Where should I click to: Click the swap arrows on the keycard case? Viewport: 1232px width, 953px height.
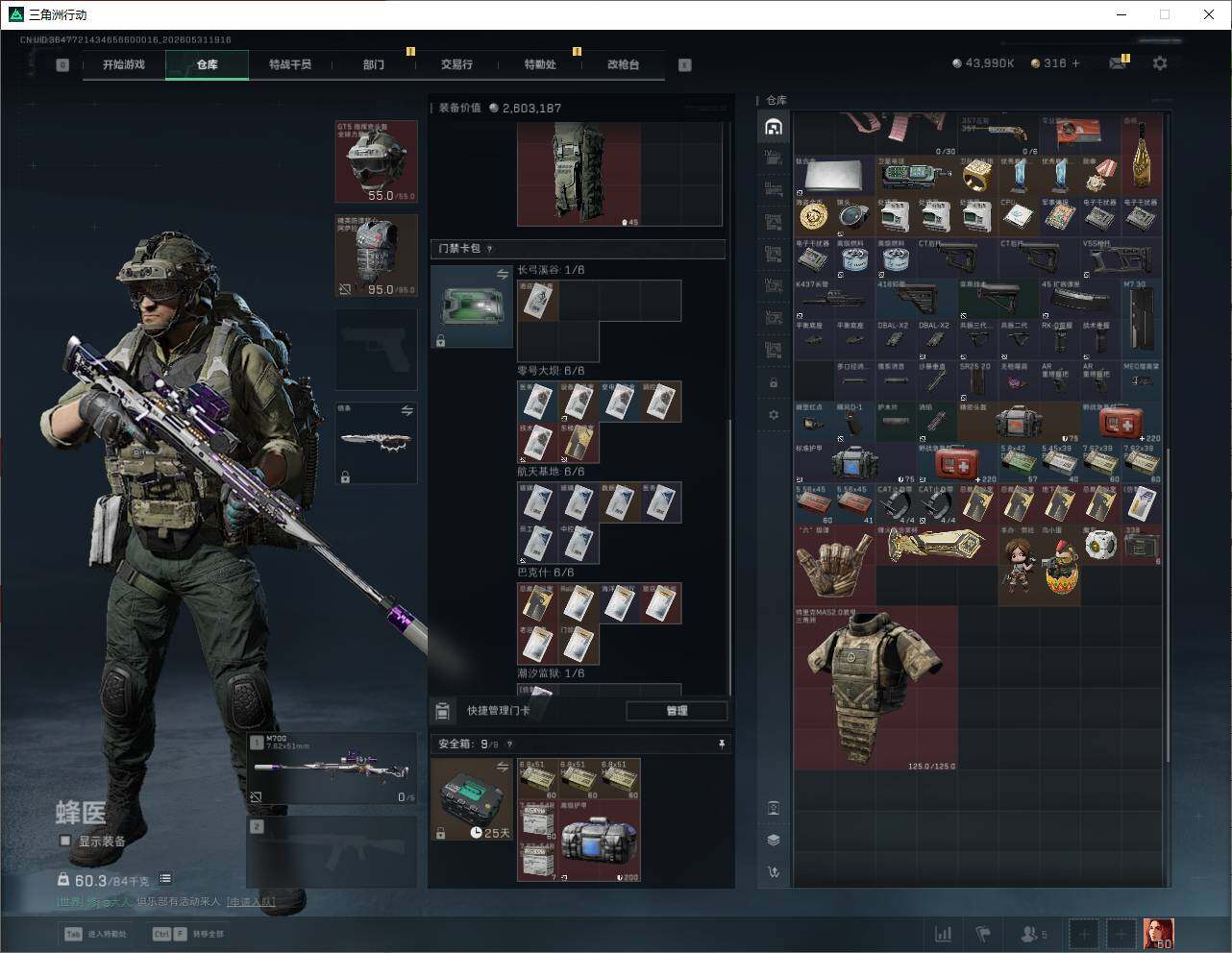[x=502, y=276]
